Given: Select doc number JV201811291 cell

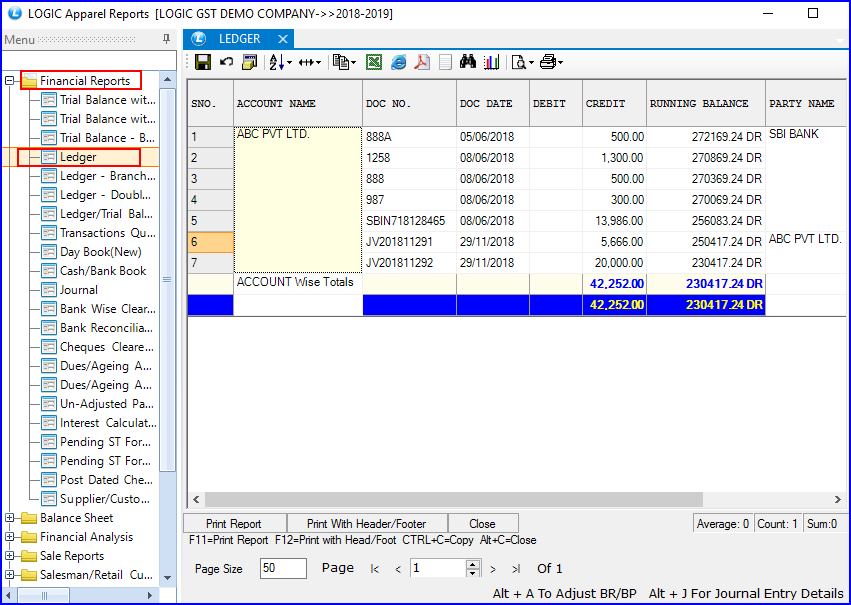Looking at the screenshot, I should (409, 242).
